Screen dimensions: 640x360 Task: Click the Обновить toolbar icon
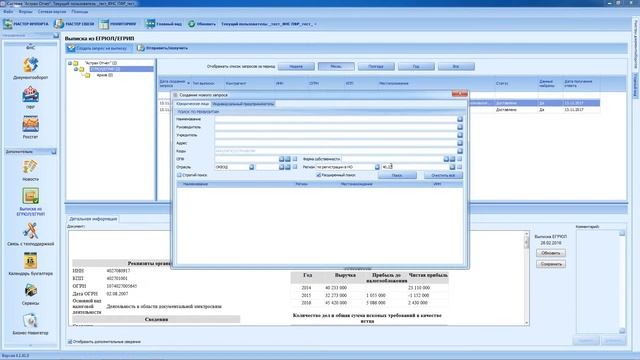click(202, 24)
